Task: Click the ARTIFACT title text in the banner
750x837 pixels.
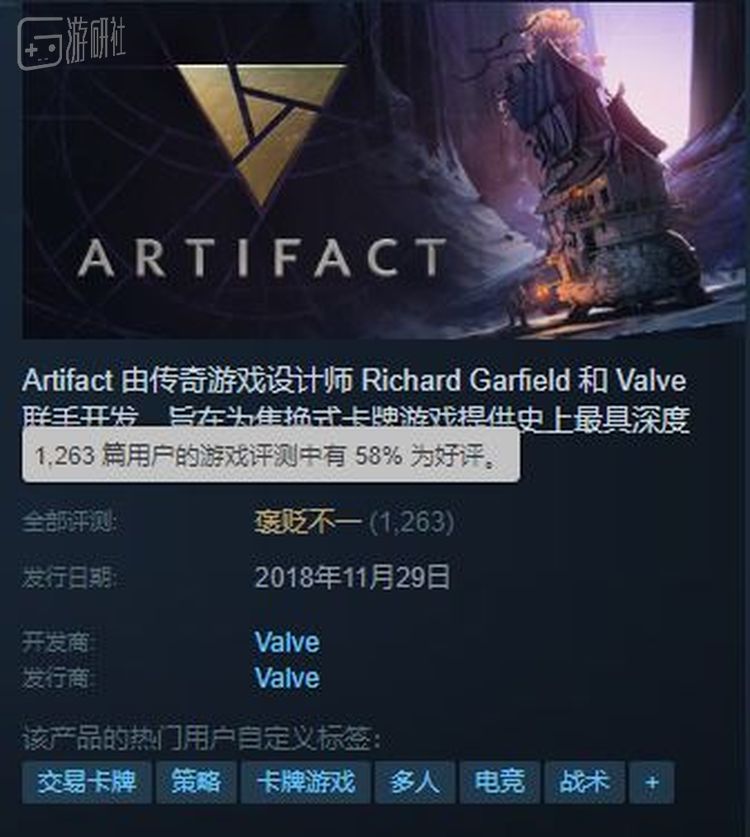Action: [262, 258]
